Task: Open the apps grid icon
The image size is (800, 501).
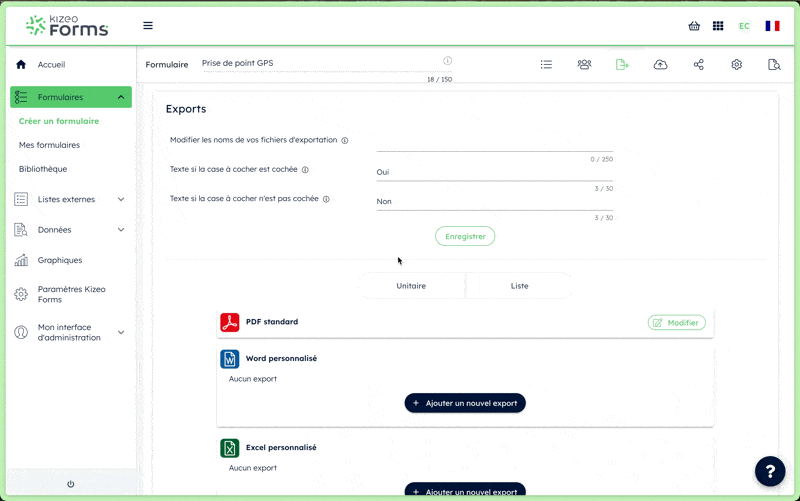Action: point(718,26)
